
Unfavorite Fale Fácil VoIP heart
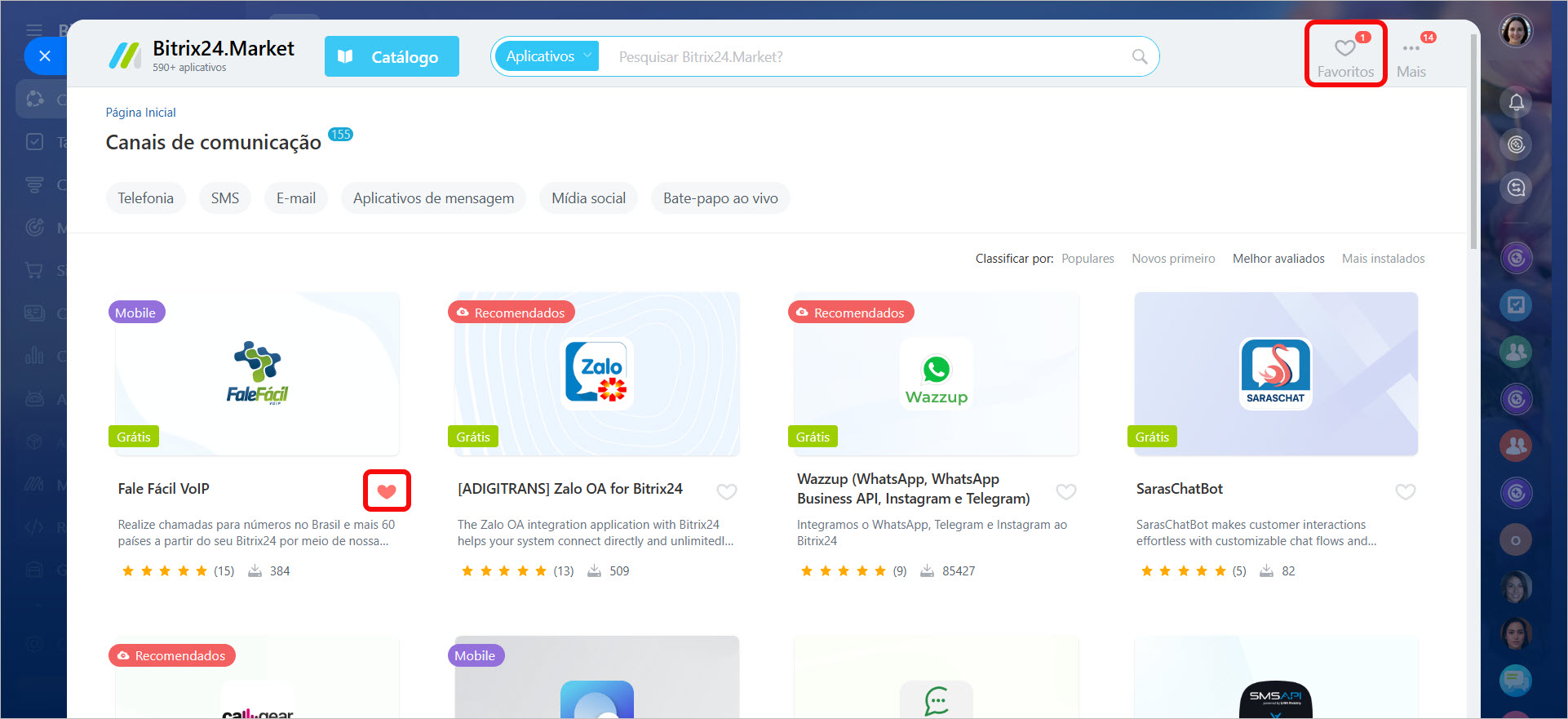(x=387, y=491)
